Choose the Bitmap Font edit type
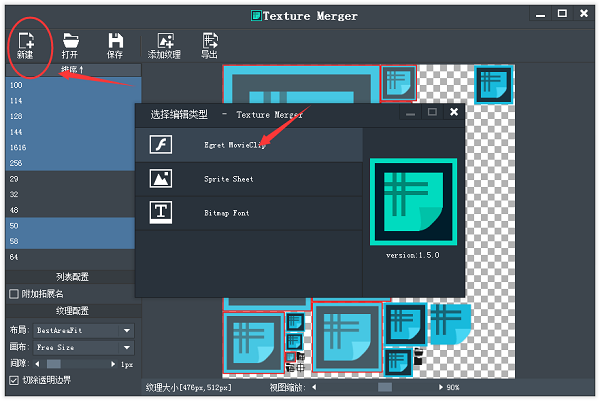 249,213
